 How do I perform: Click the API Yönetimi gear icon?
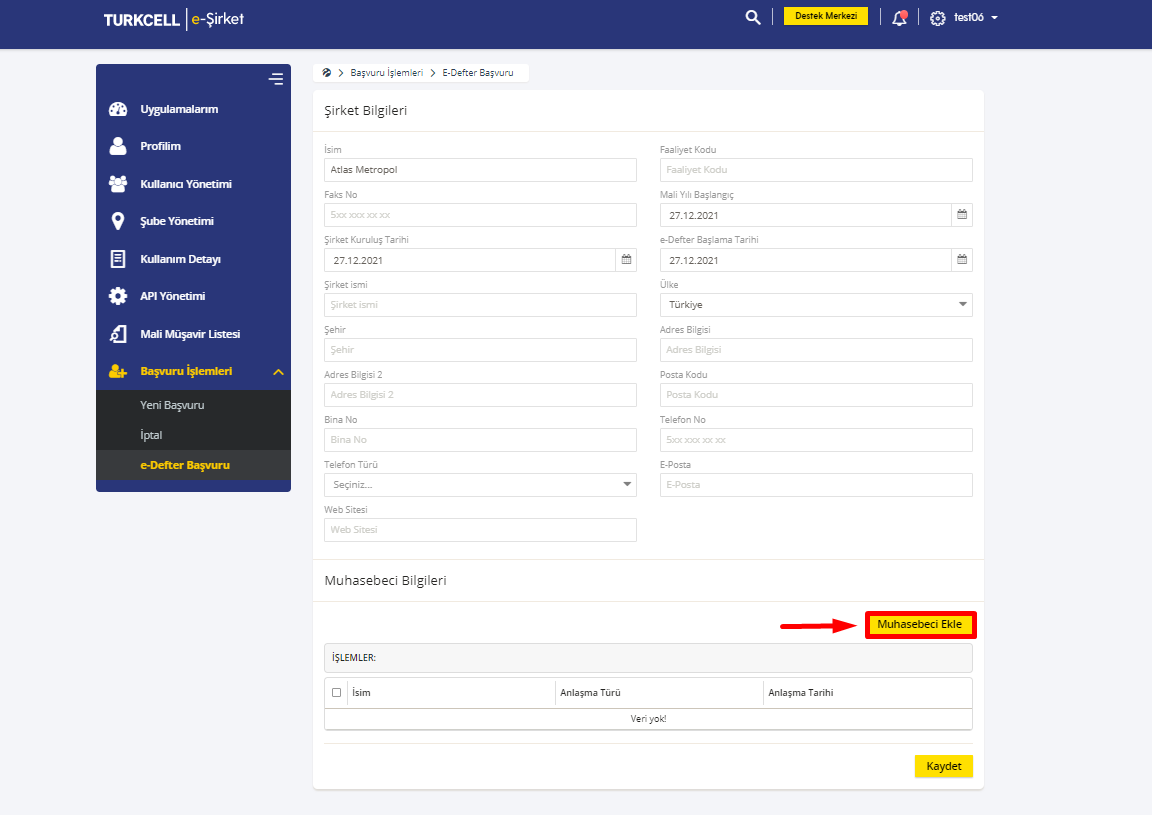pos(118,296)
